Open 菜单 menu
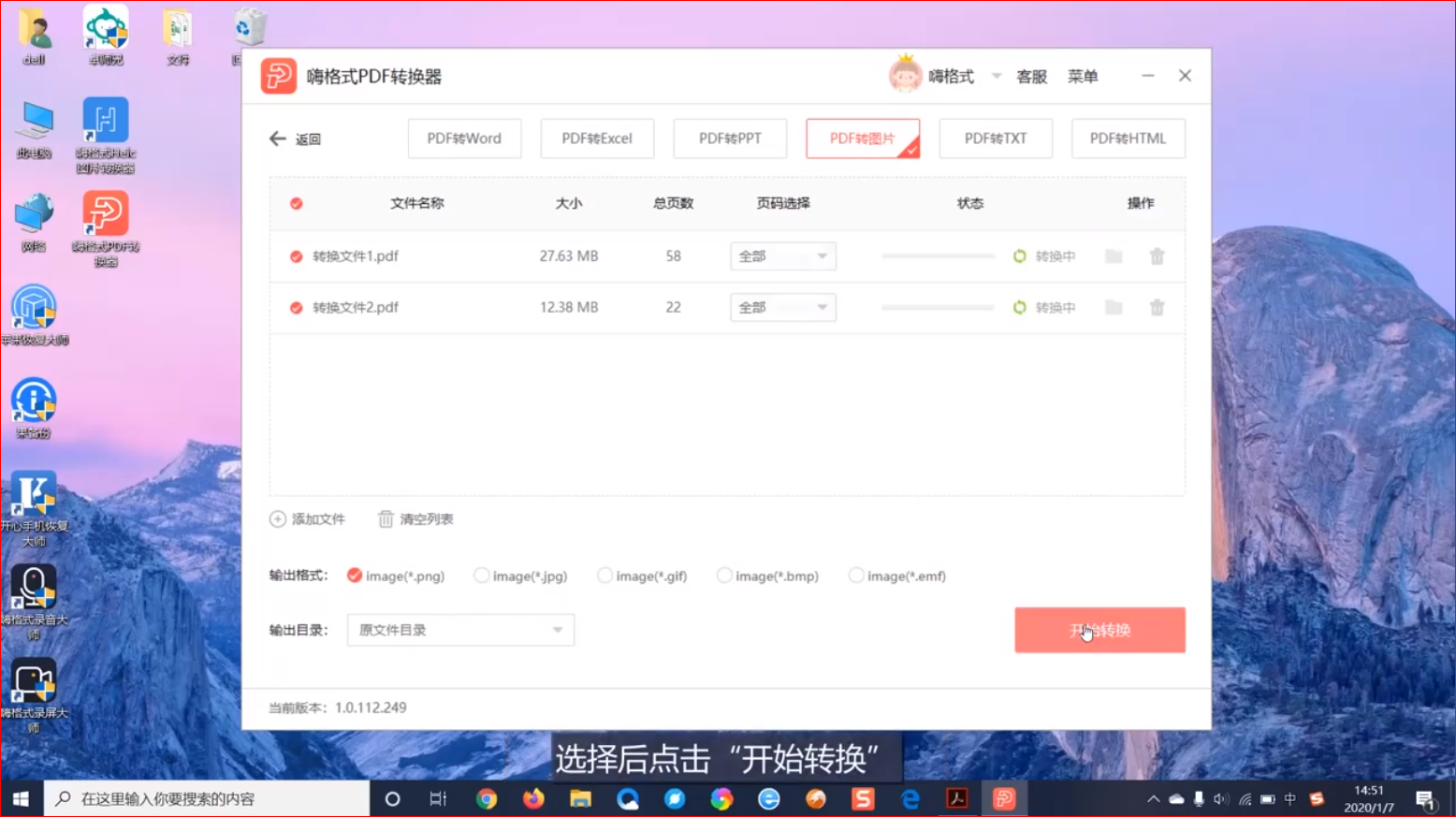This screenshot has height=817, width=1456. coord(1083,77)
